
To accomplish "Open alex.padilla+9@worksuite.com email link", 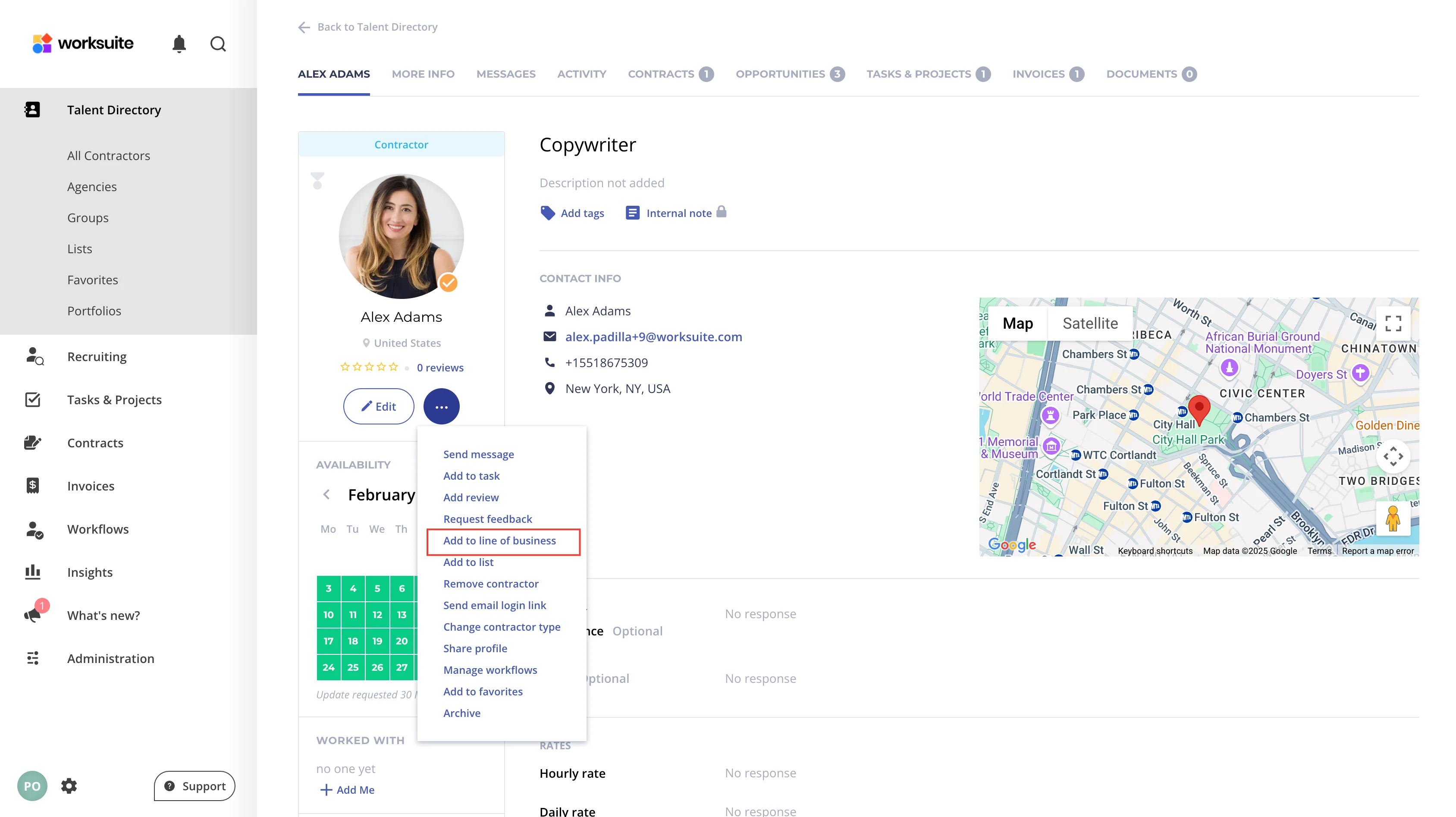I will tap(653, 336).
